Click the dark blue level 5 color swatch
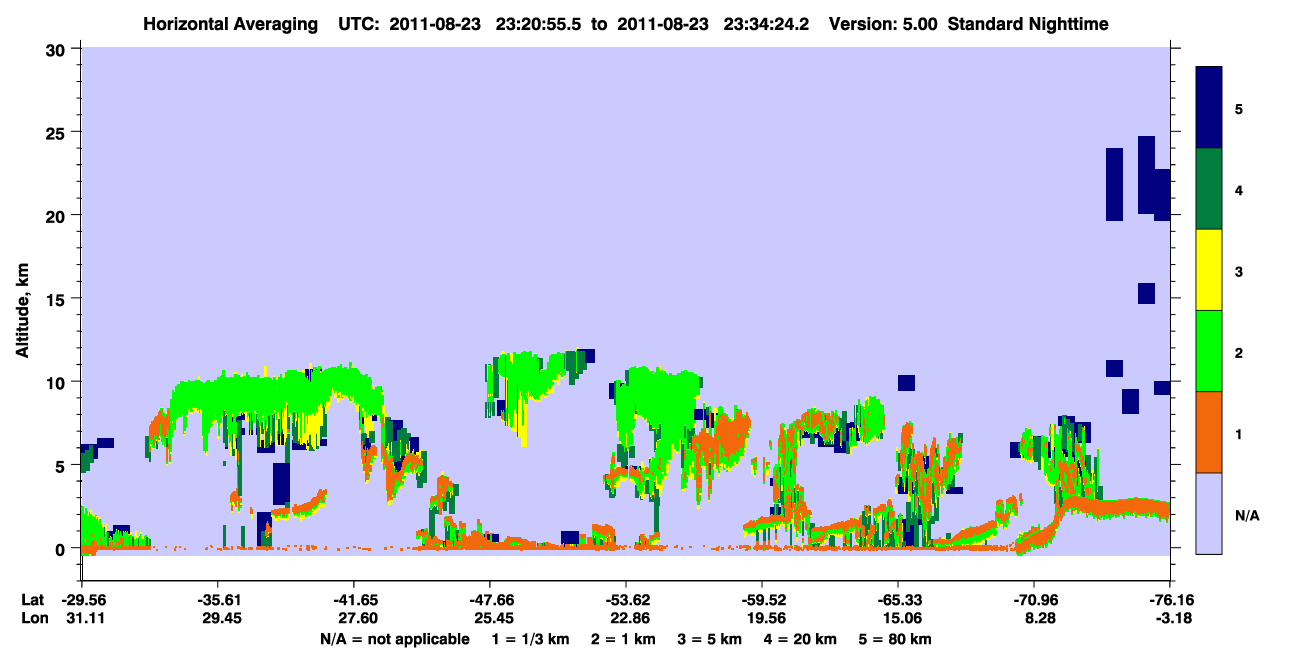 click(x=1209, y=108)
